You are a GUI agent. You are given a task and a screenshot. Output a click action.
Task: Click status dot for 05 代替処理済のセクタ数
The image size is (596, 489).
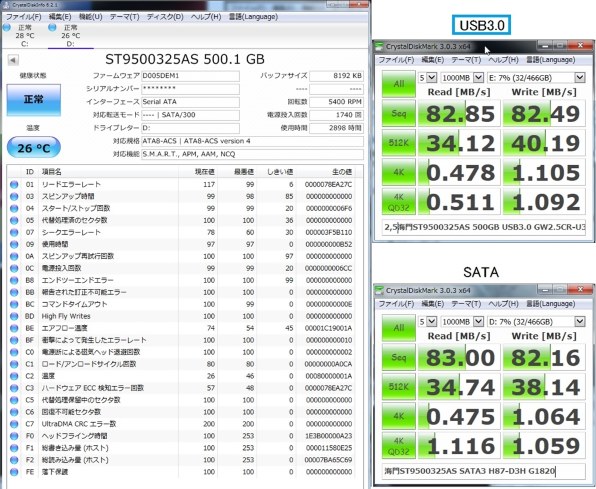pyautogui.click(x=14, y=221)
